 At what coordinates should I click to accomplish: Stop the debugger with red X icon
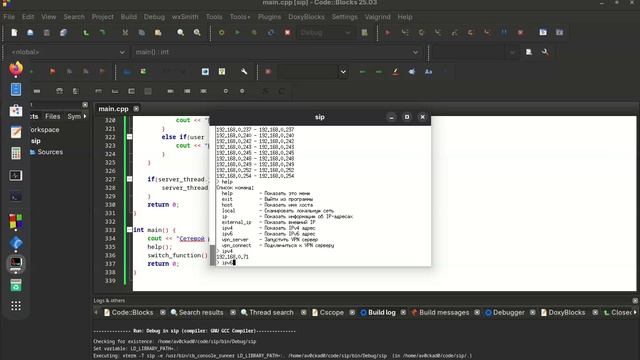[x=520, y=33]
